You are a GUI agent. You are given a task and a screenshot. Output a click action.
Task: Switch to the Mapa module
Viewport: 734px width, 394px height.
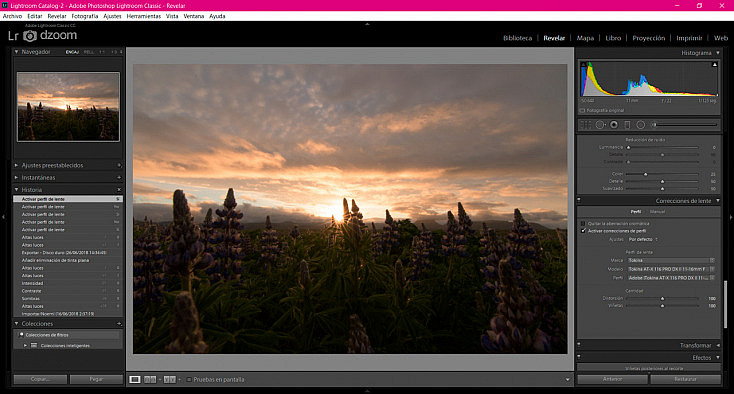coord(585,38)
